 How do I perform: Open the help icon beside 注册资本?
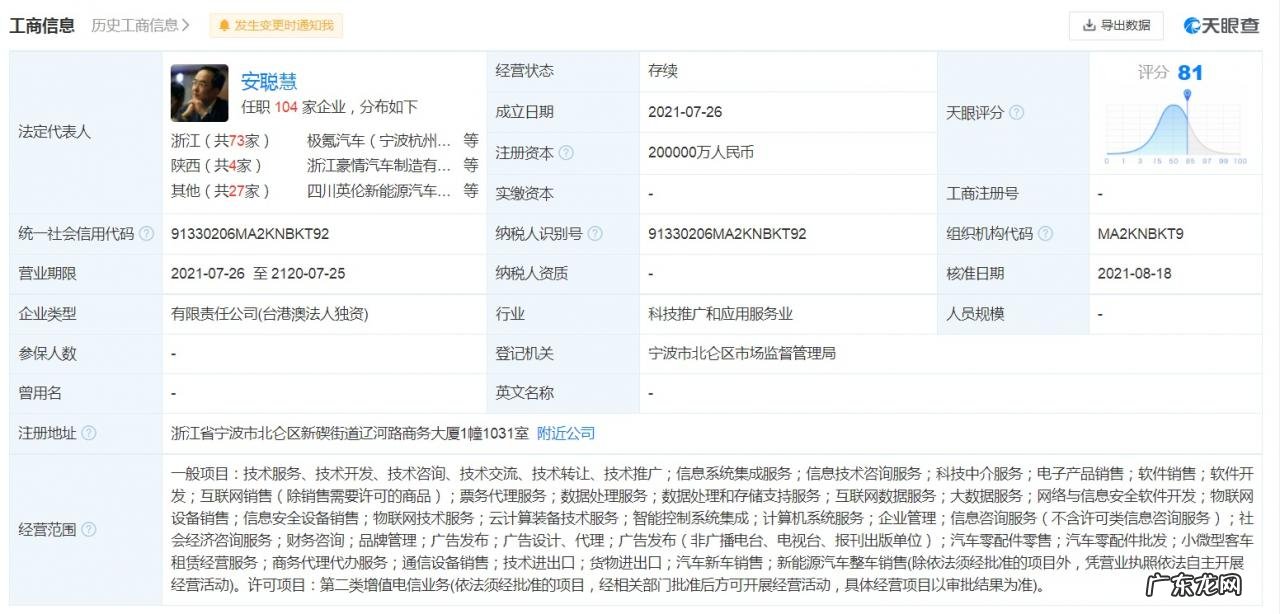566,153
